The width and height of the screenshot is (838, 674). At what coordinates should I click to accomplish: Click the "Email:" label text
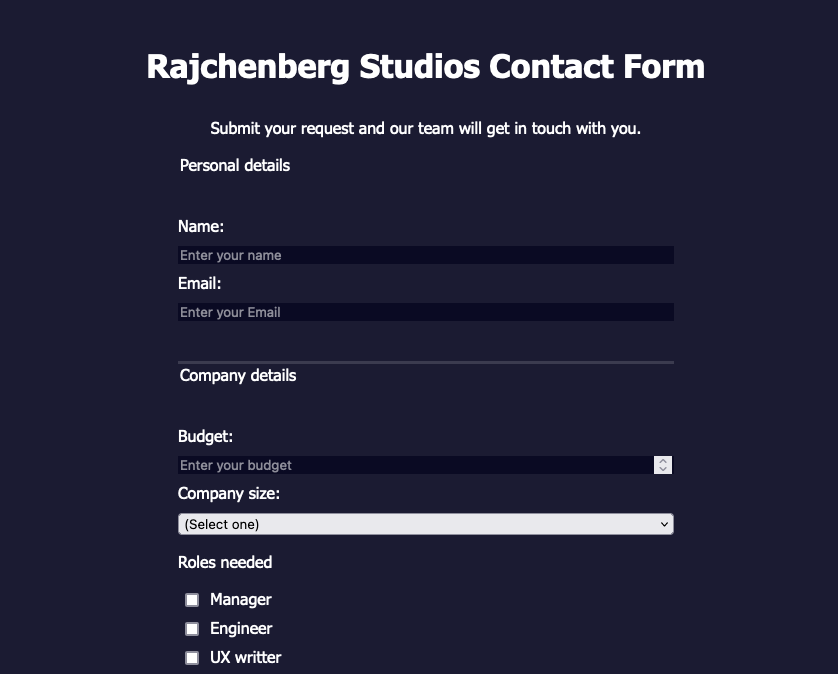point(199,284)
